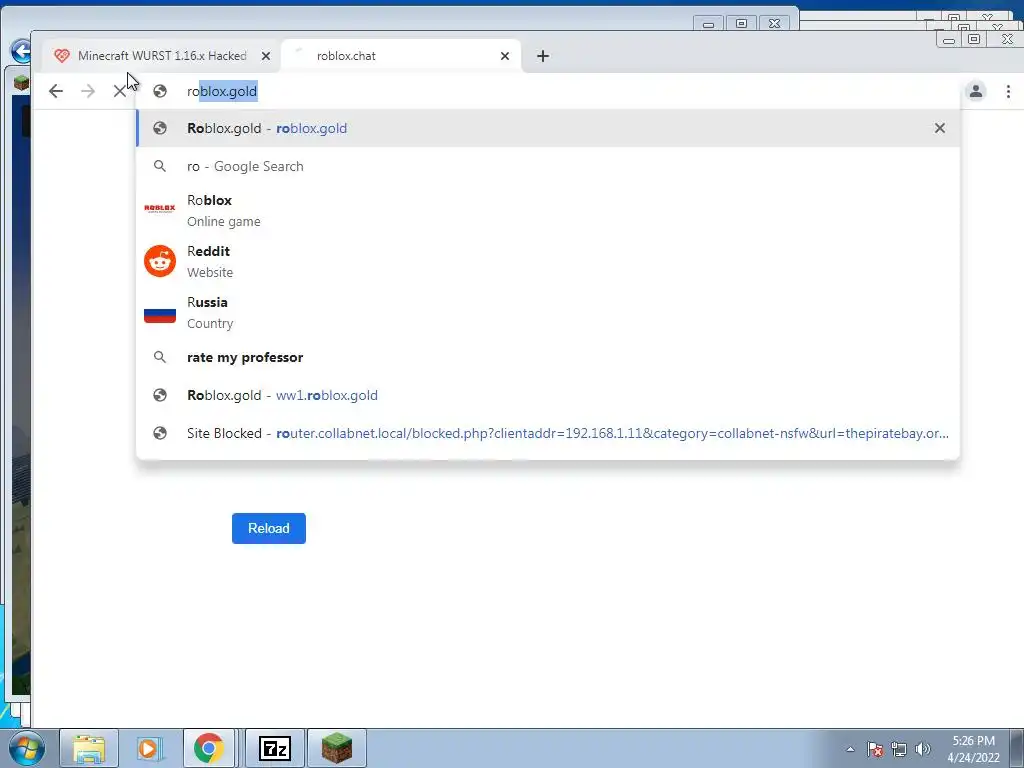Open the 7-Zip taskbar icon
1024x768 pixels.
274,748
